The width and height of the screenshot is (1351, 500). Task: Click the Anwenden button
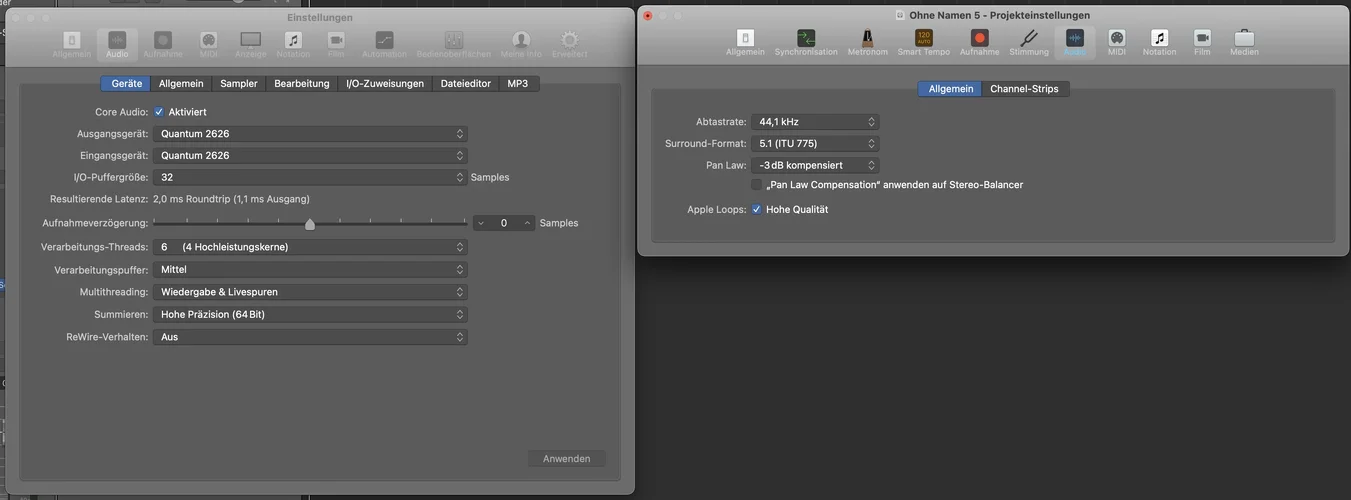pyautogui.click(x=566, y=459)
